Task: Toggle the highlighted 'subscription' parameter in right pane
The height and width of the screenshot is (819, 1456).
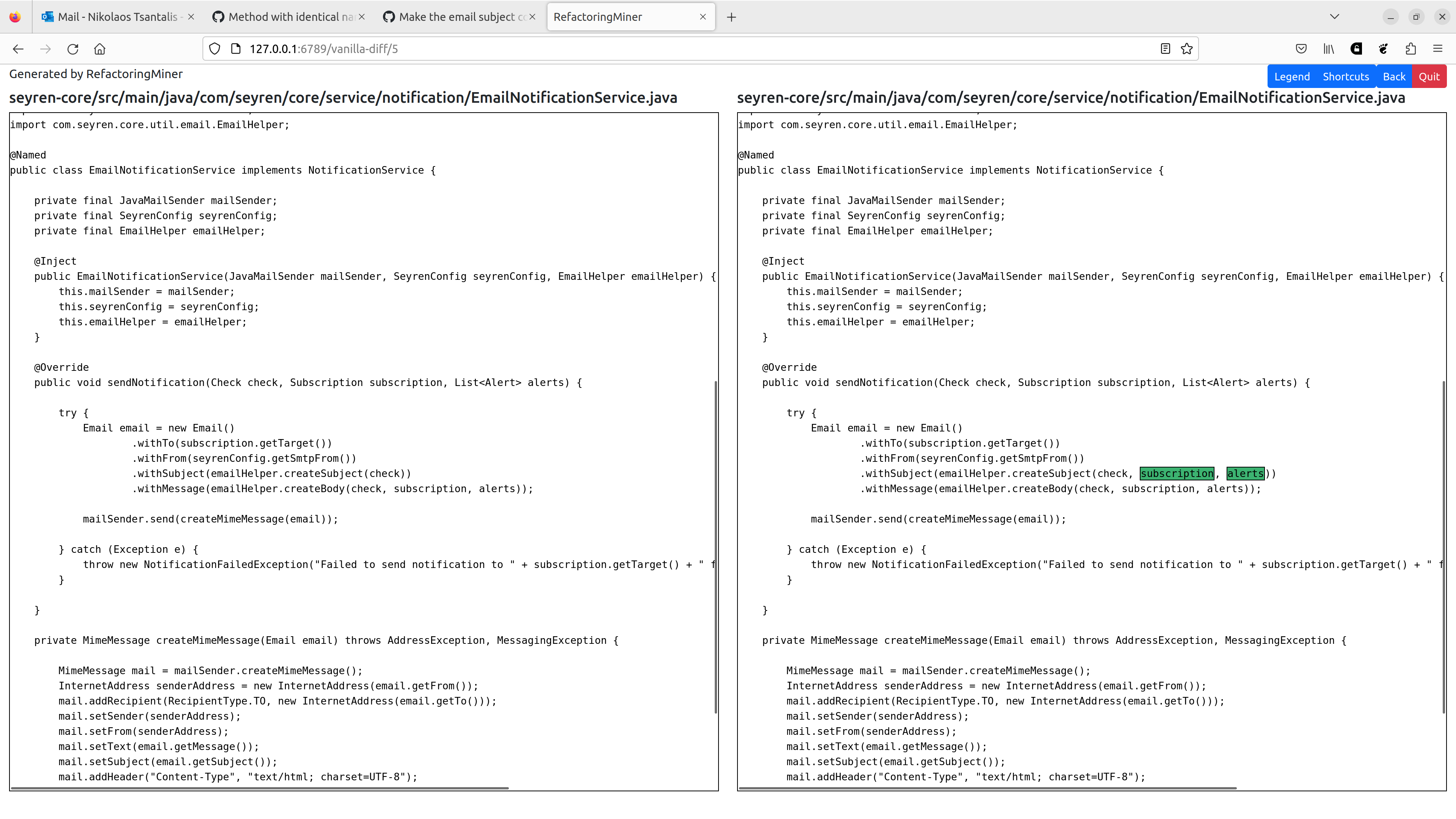Action: click(1177, 474)
